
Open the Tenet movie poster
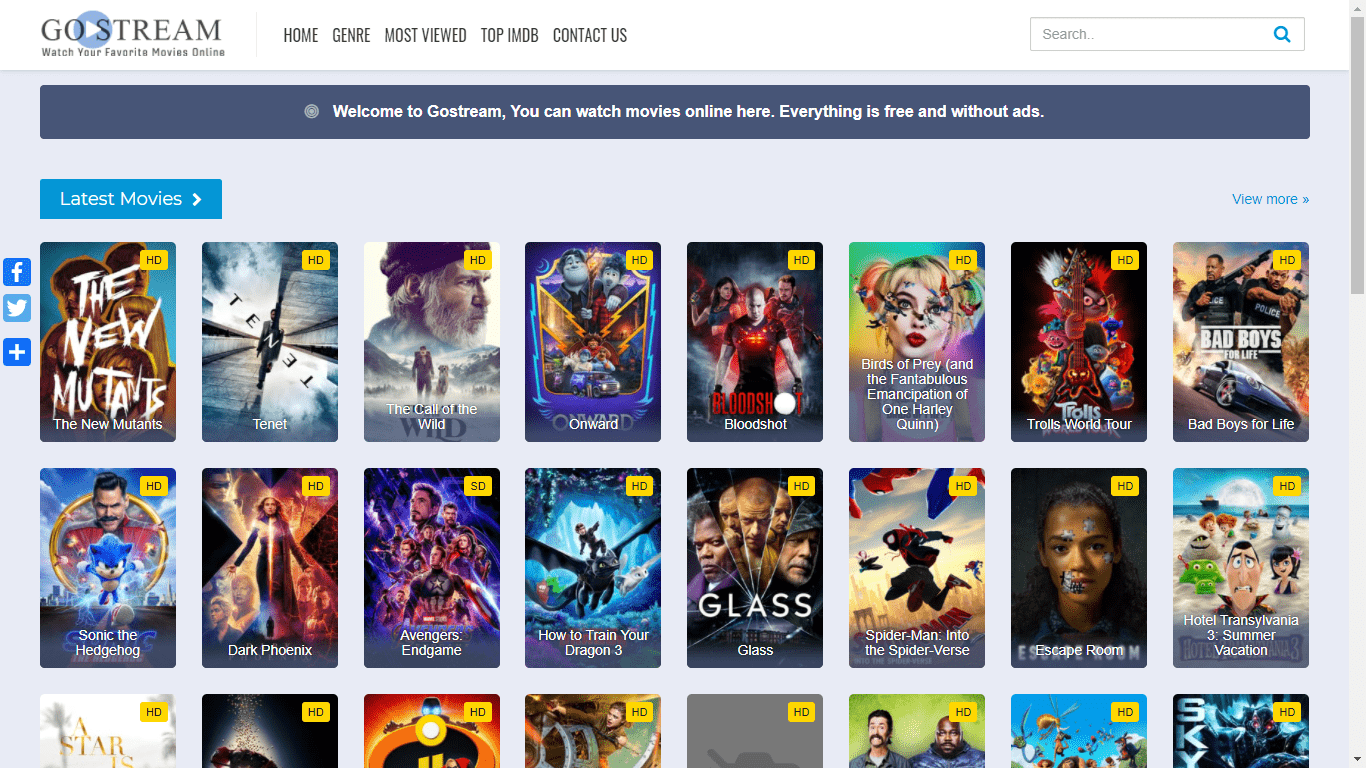(x=270, y=342)
